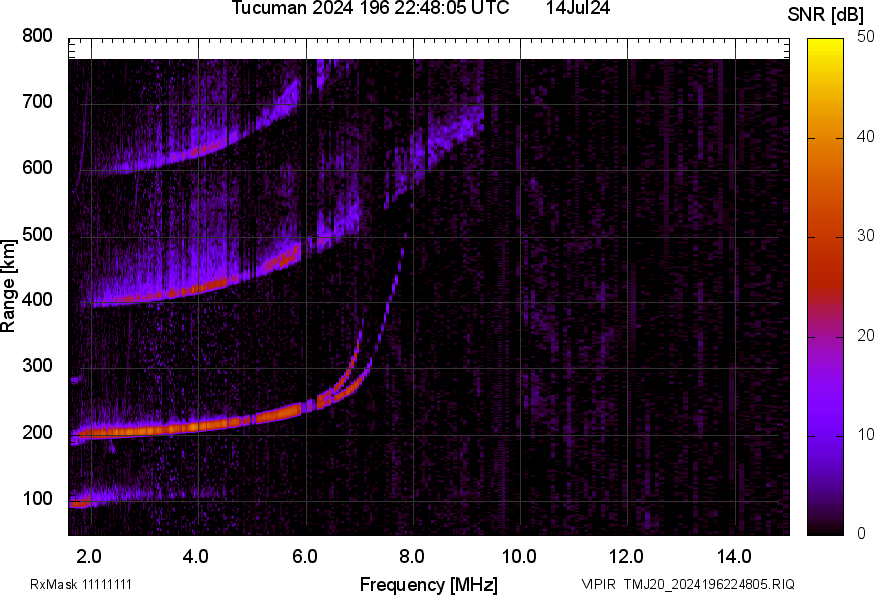Click the frequency tick label "14.0"

pos(734,556)
